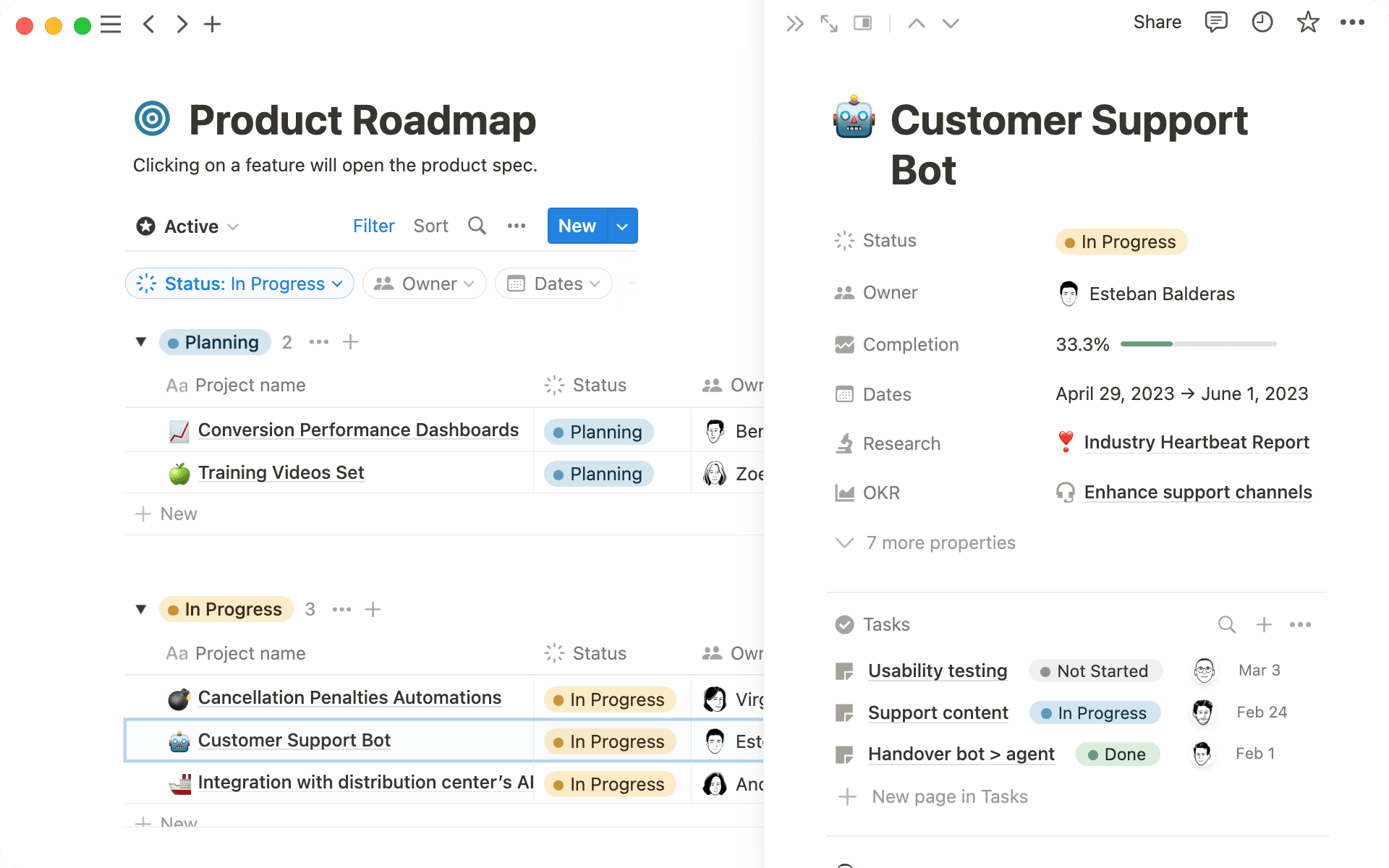Click the blue New button
Viewport: 1389px width, 868px height.
point(576,226)
